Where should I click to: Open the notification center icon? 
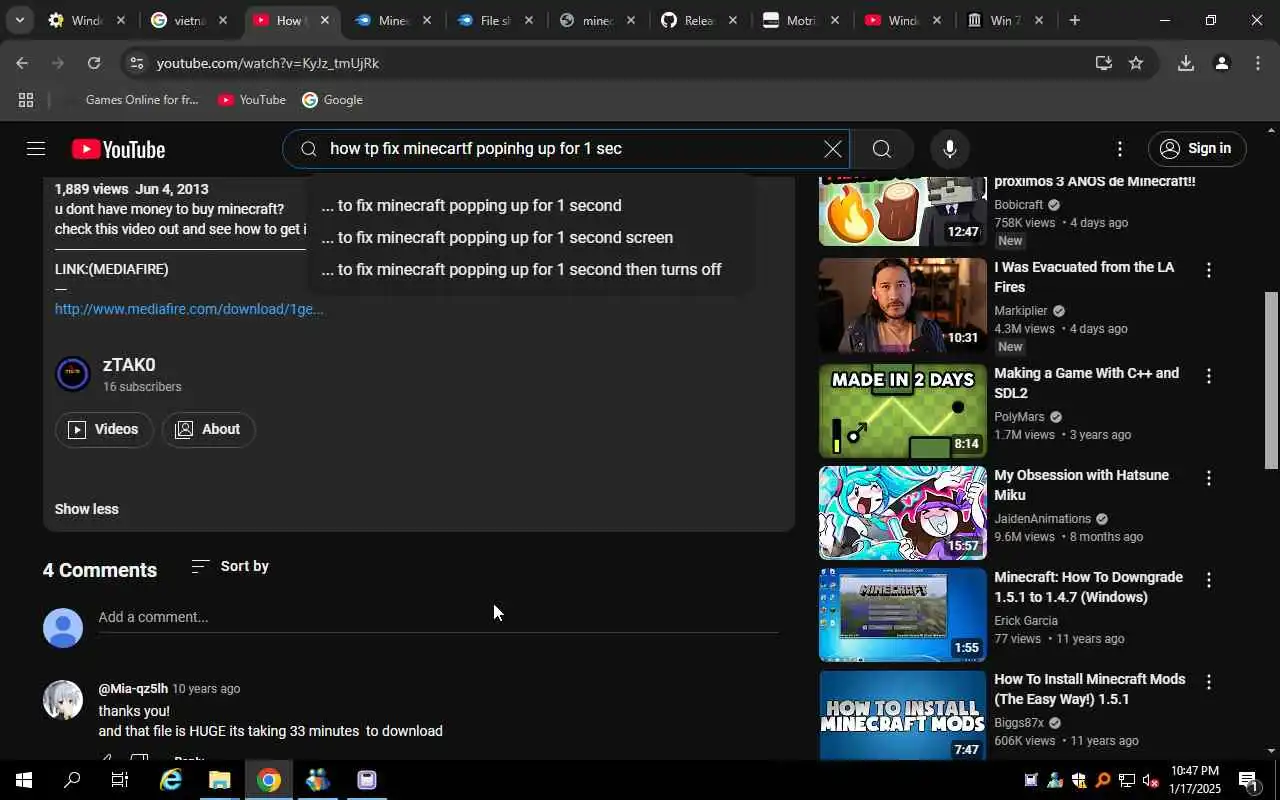click(x=1249, y=781)
